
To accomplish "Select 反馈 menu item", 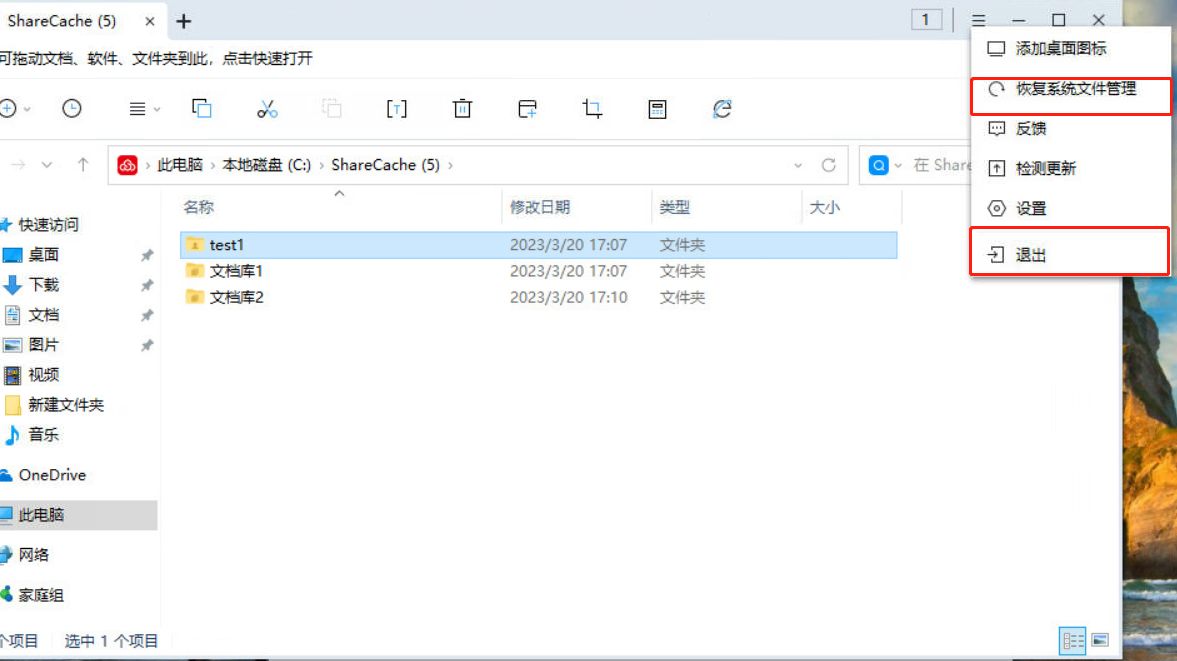I will pyautogui.click(x=1070, y=128).
